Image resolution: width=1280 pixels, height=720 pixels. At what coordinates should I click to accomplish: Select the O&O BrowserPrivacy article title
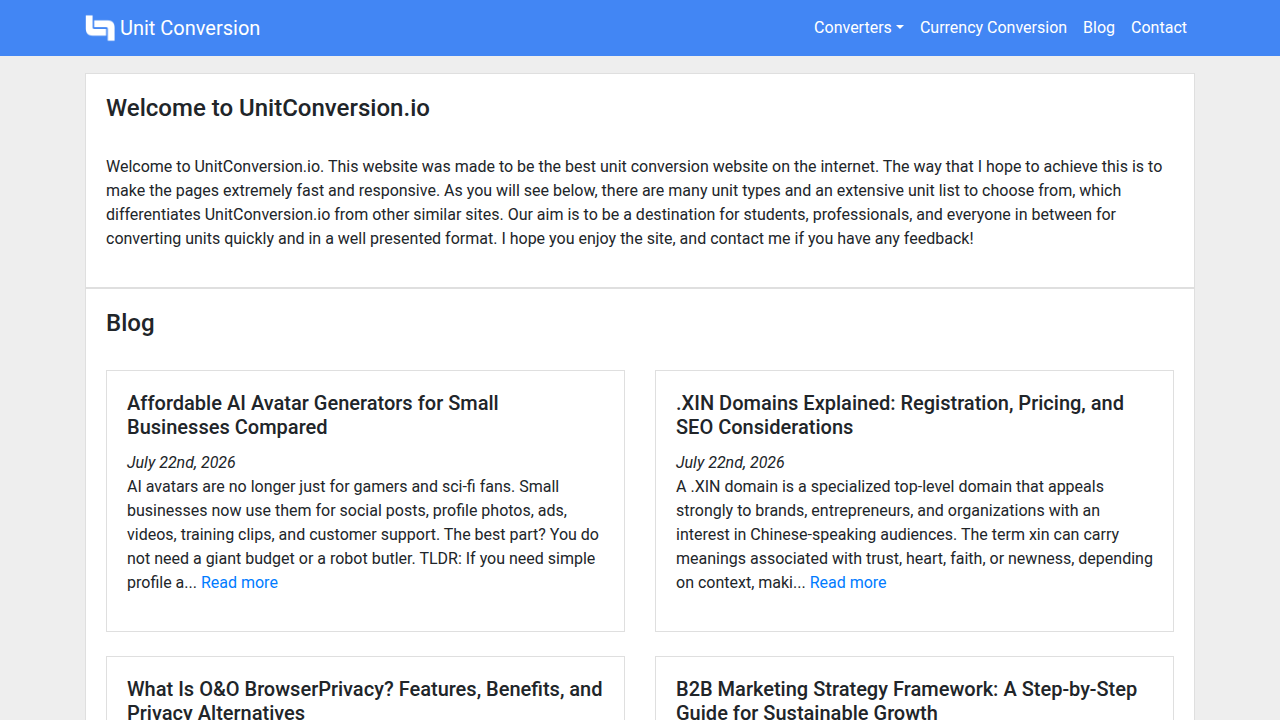pos(365,700)
